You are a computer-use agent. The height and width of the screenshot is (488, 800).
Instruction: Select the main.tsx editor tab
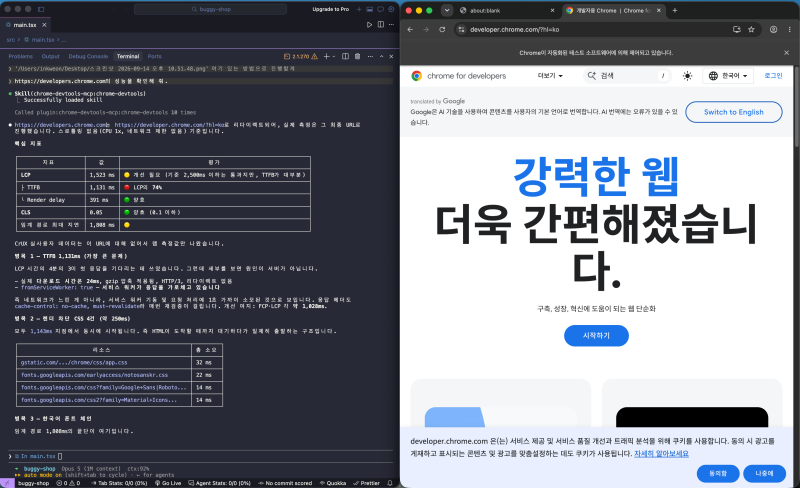[x=24, y=25]
